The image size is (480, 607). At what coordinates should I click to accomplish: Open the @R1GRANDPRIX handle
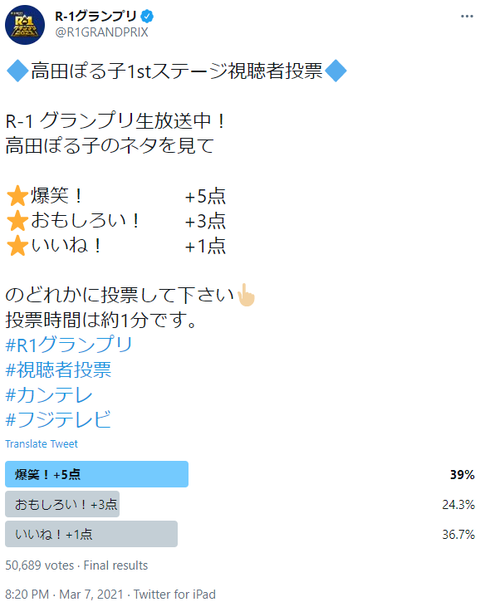[101, 32]
